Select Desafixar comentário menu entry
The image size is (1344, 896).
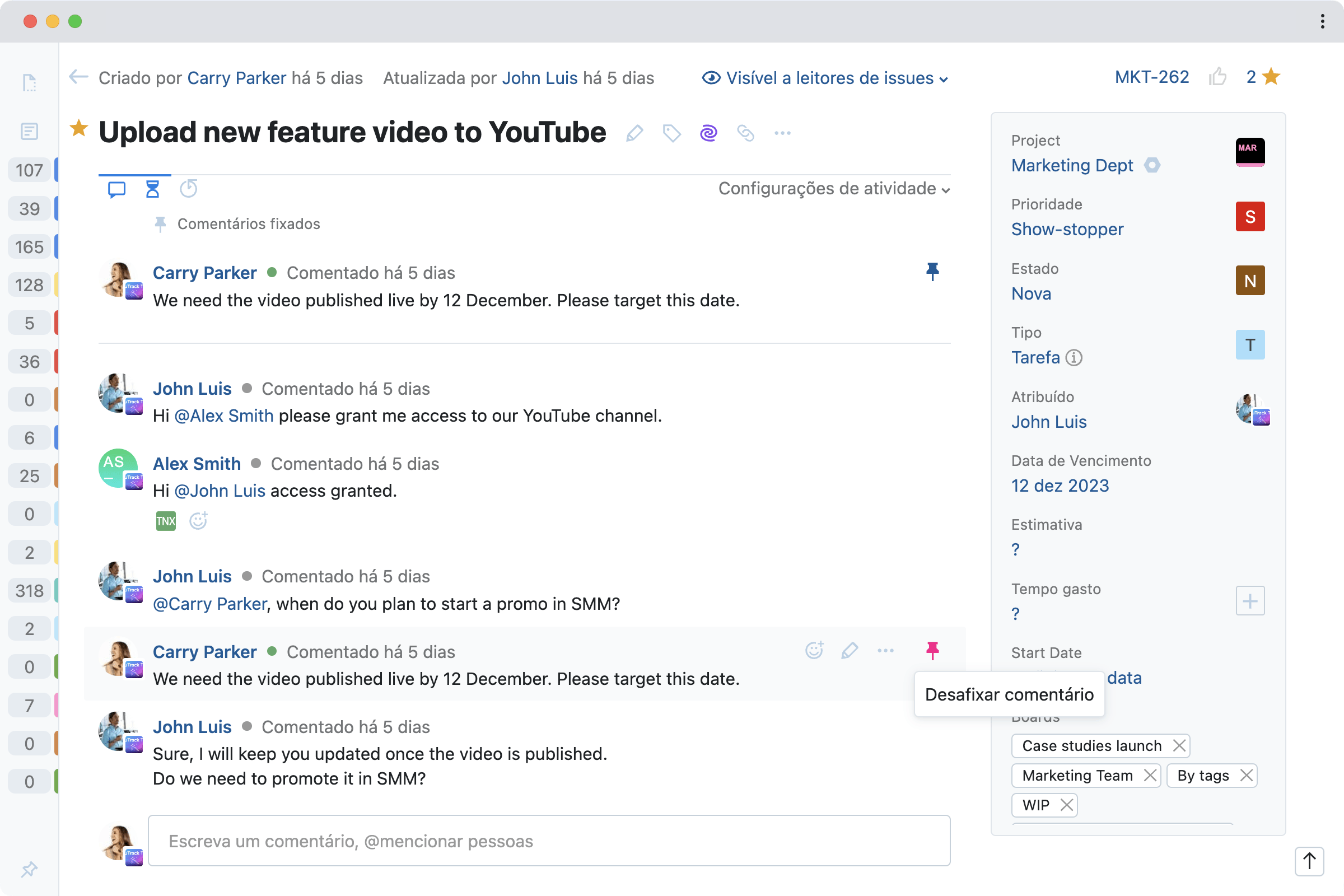[x=1009, y=694]
